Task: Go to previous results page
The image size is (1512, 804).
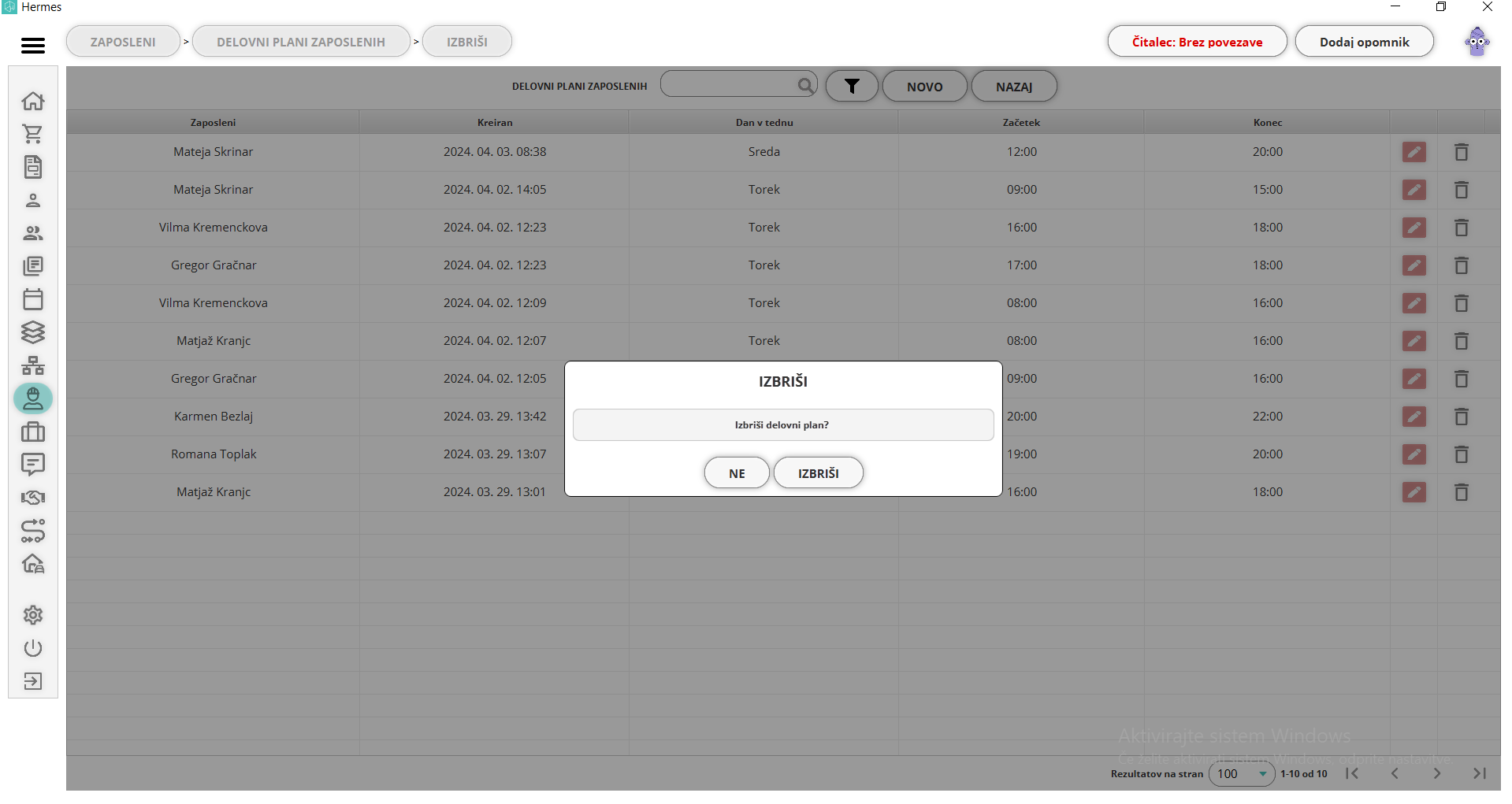Action: (x=1395, y=774)
